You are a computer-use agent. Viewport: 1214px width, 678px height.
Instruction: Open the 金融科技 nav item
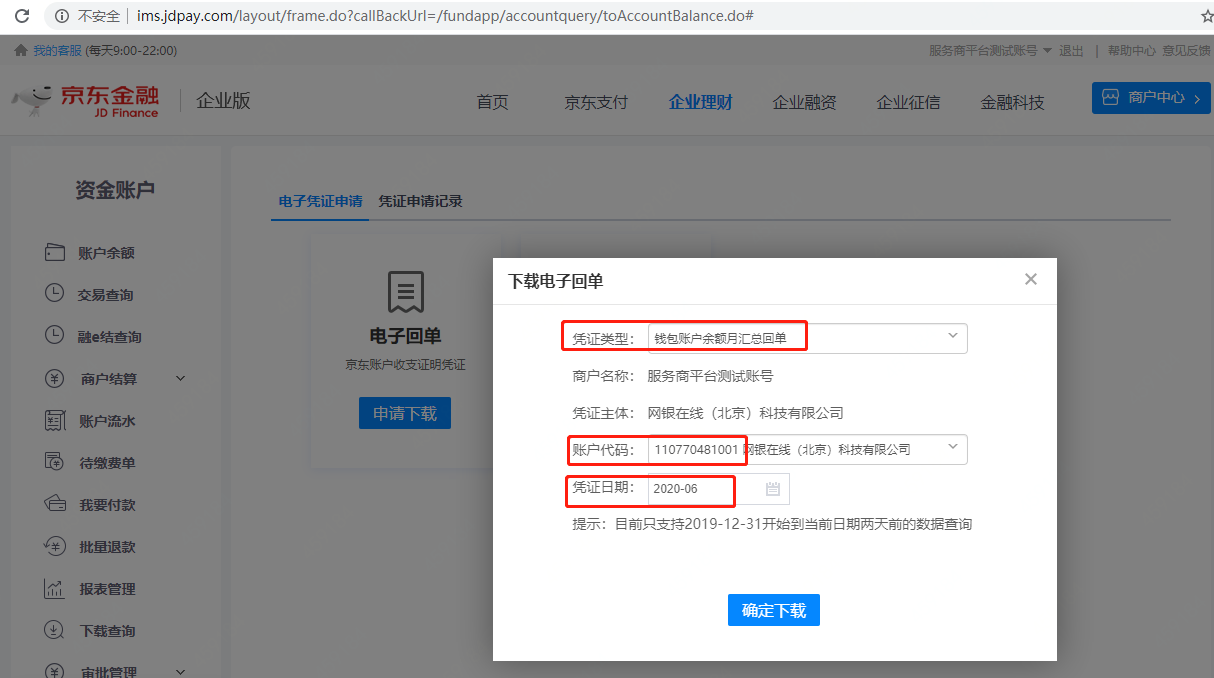point(1012,102)
